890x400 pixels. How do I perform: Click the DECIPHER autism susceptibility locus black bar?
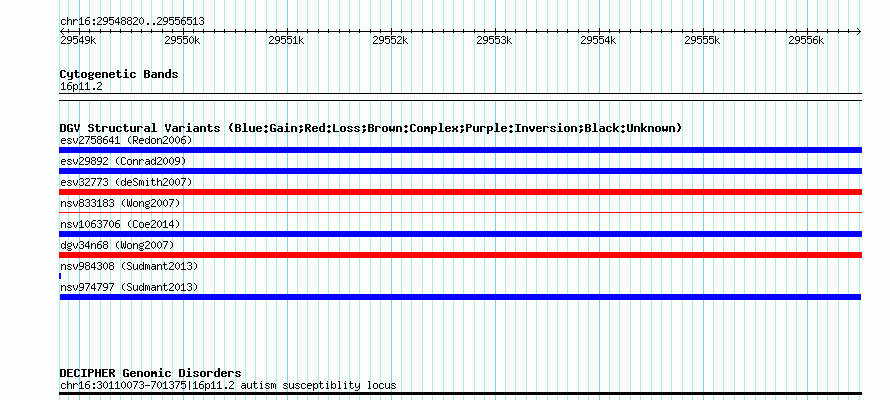point(460,393)
